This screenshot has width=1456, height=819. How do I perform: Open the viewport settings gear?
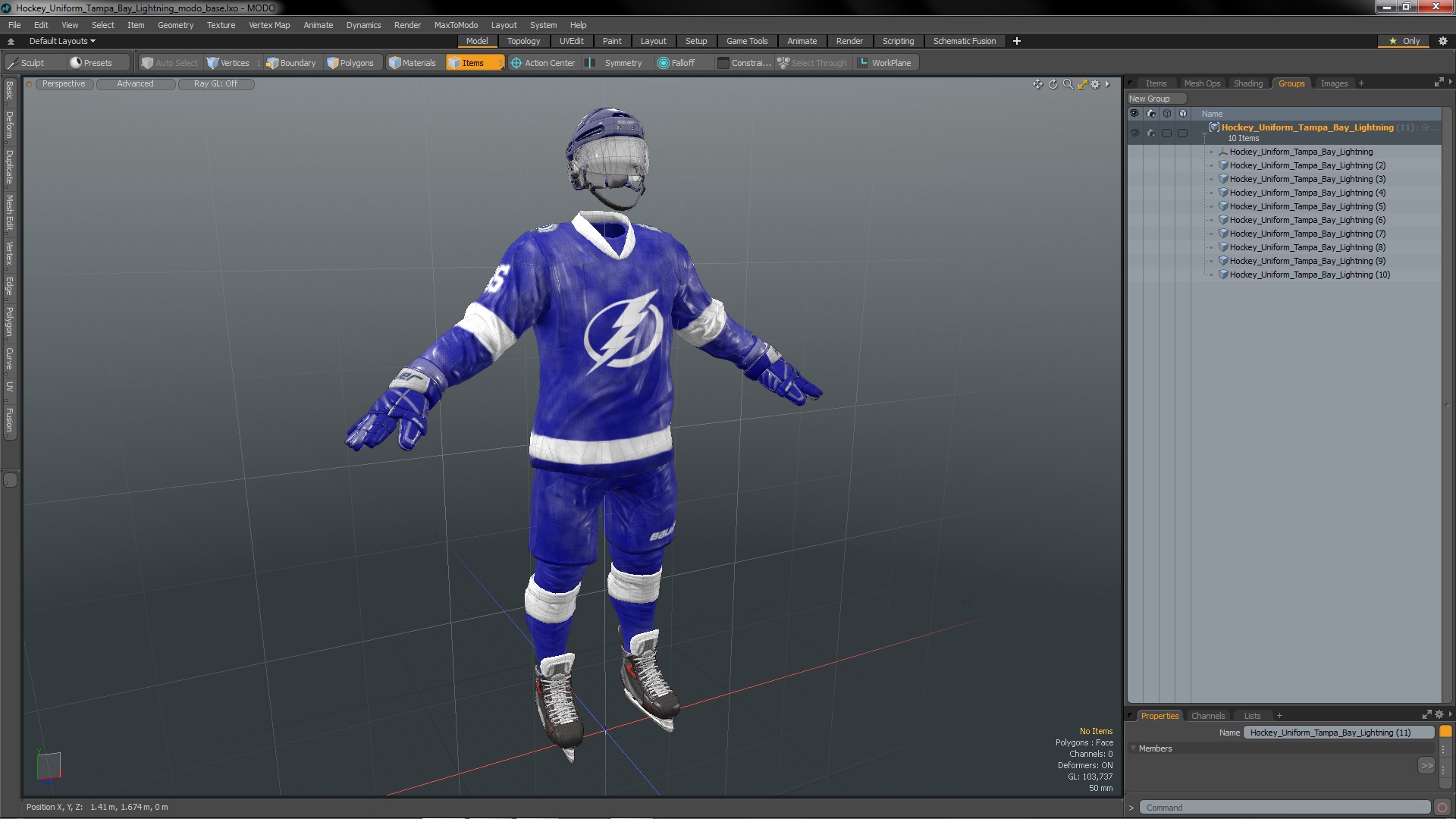point(1095,84)
